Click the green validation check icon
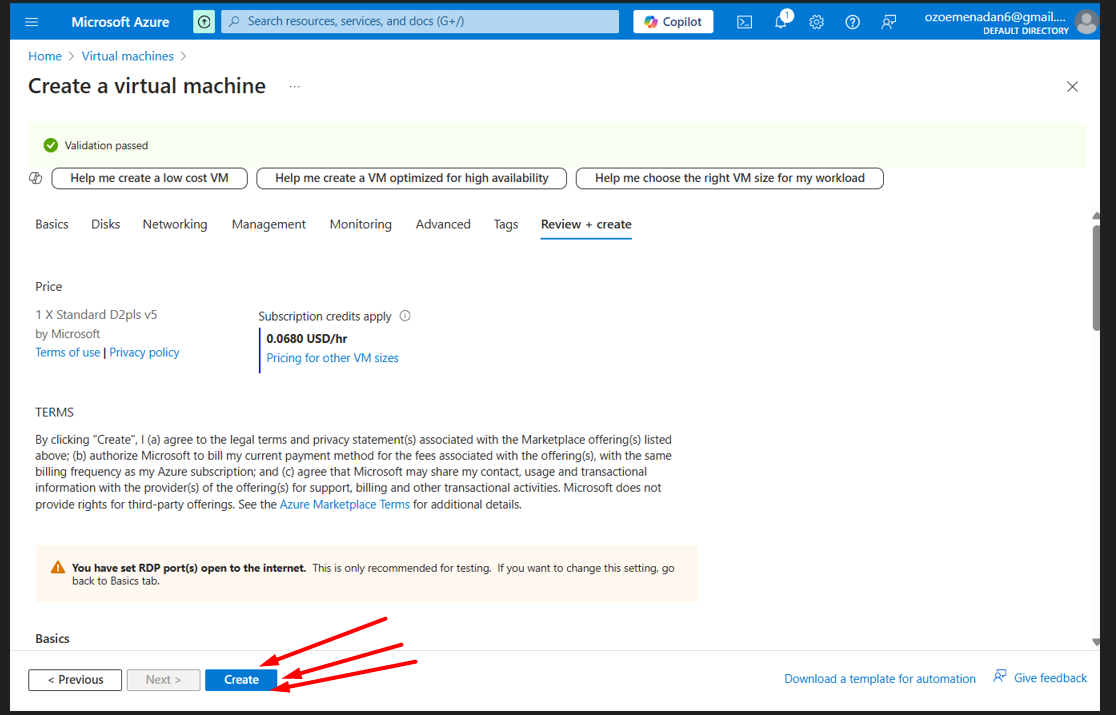Viewport: 1116px width, 715px height. pyautogui.click(x=51, y=145)
